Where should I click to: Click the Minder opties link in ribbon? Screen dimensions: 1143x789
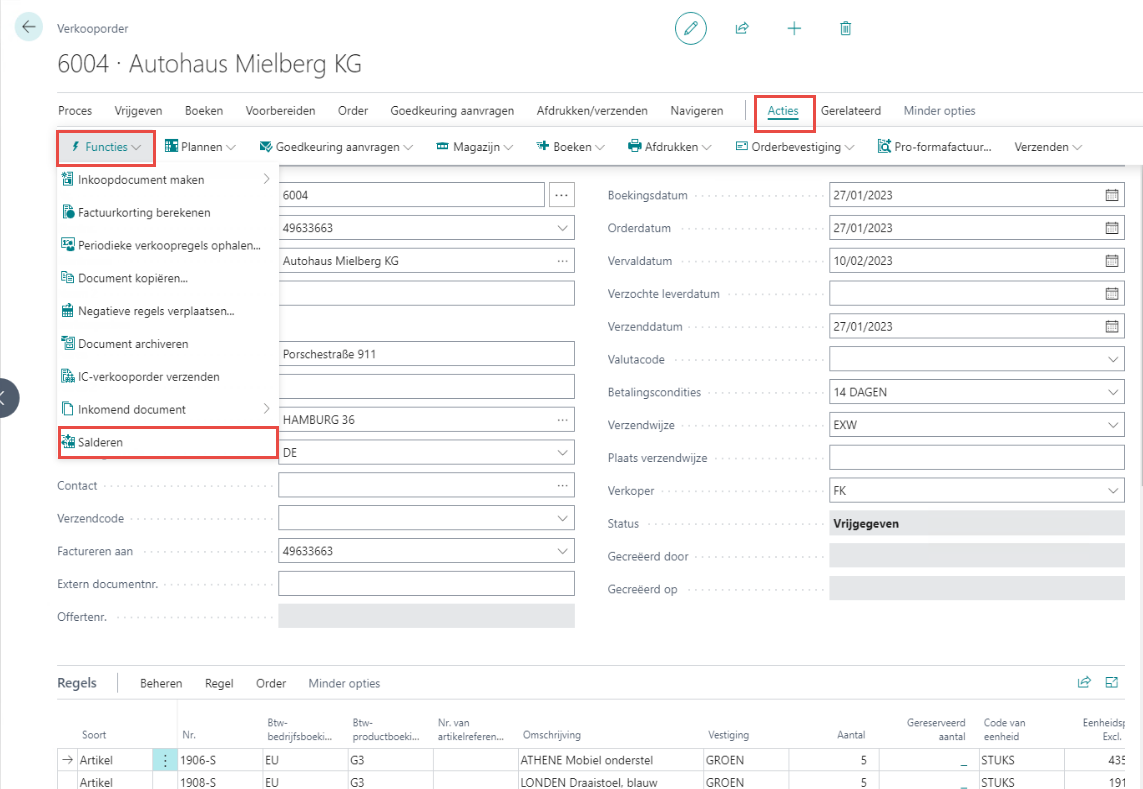(x=939, y=111)
